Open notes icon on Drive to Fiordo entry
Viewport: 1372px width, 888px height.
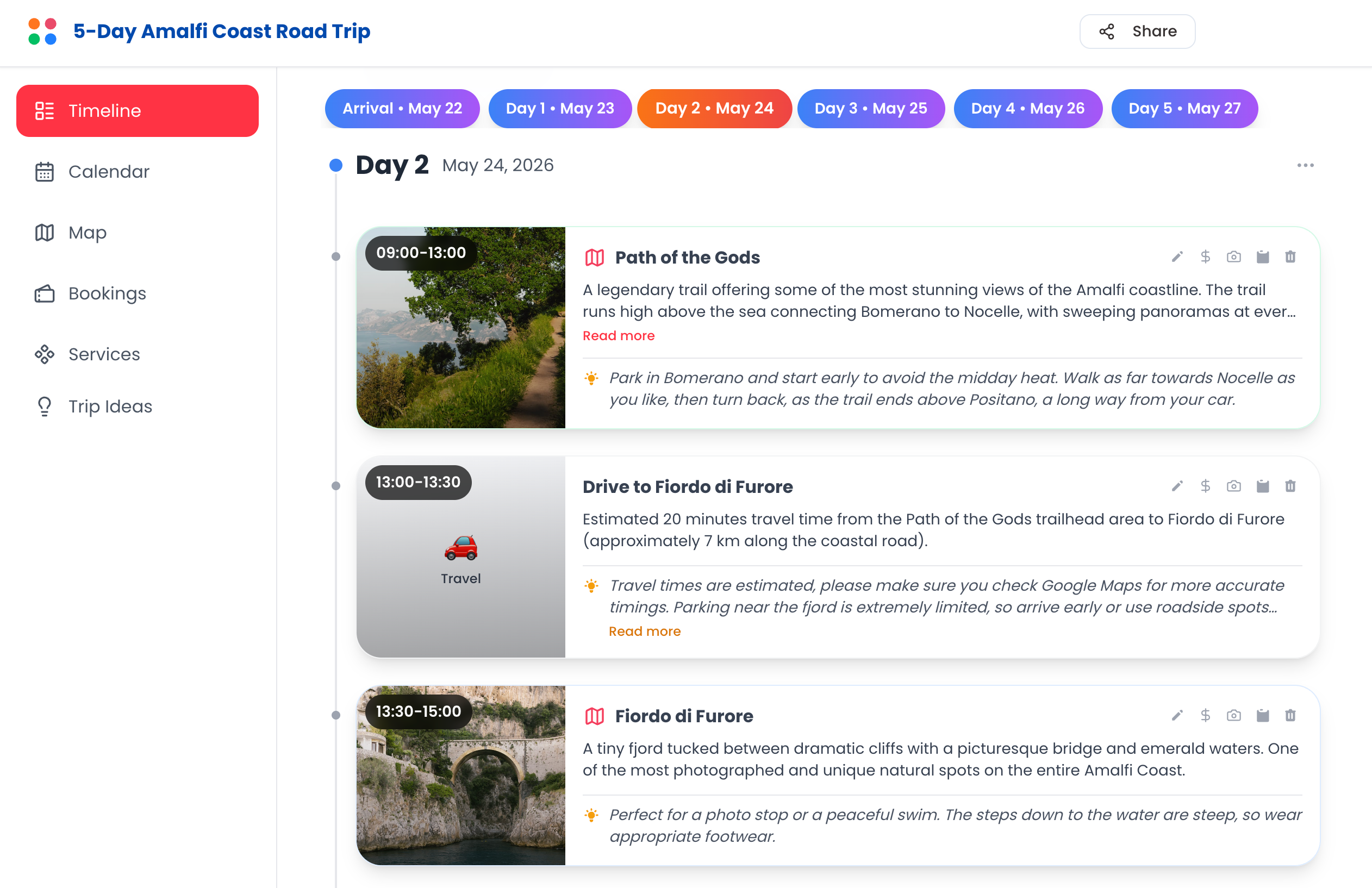point(1263,486)
